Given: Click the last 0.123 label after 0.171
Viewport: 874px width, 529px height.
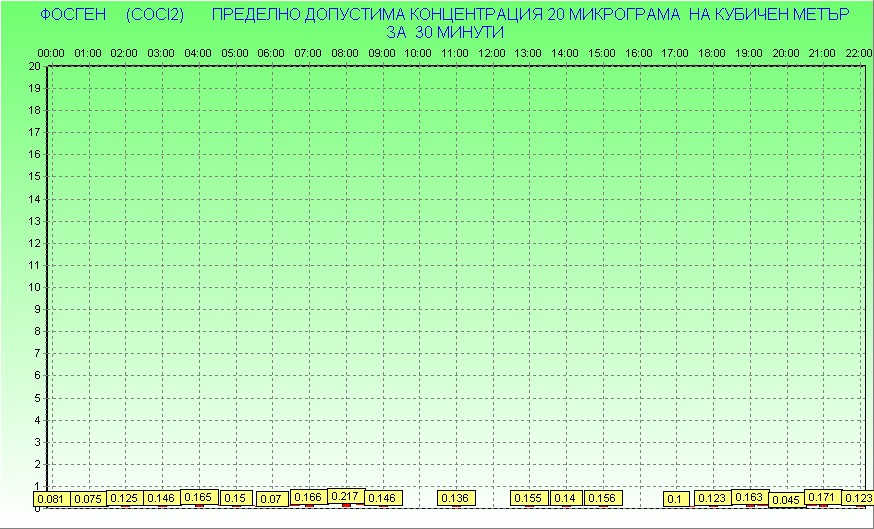Looking at the screenshot, I should 857,498.
